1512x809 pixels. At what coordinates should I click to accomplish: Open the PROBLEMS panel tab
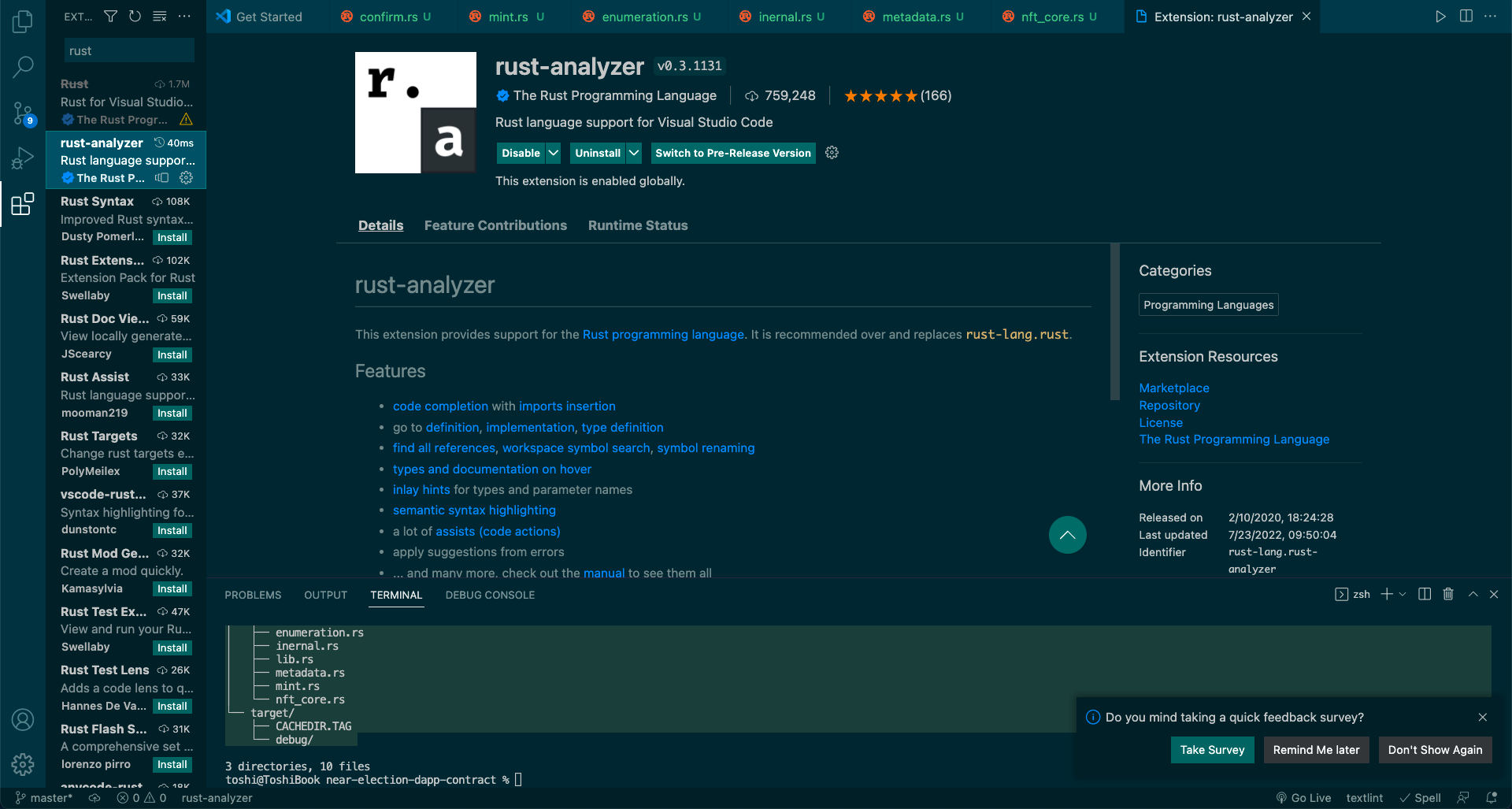253,595
